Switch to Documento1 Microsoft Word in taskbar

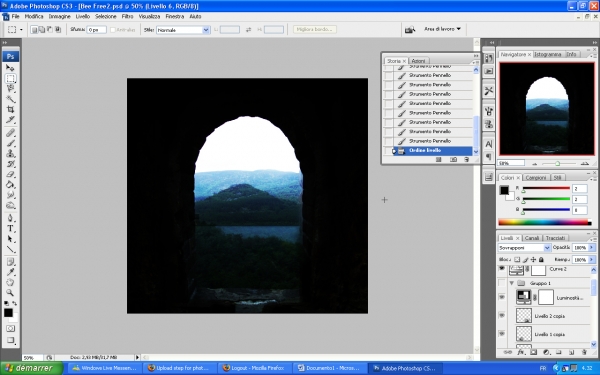[x=328, y=368]
